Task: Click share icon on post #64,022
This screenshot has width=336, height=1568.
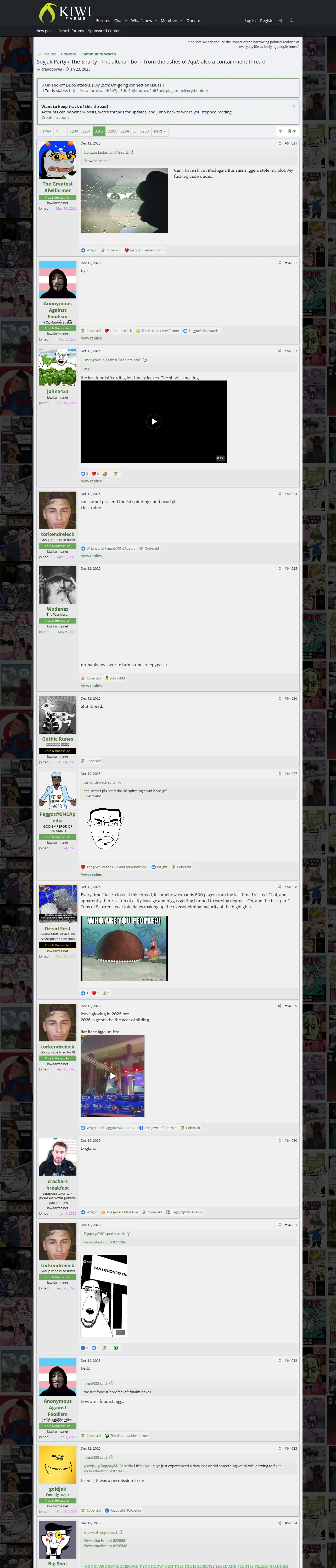Action: pyautogui.click(x=279, y=263)
